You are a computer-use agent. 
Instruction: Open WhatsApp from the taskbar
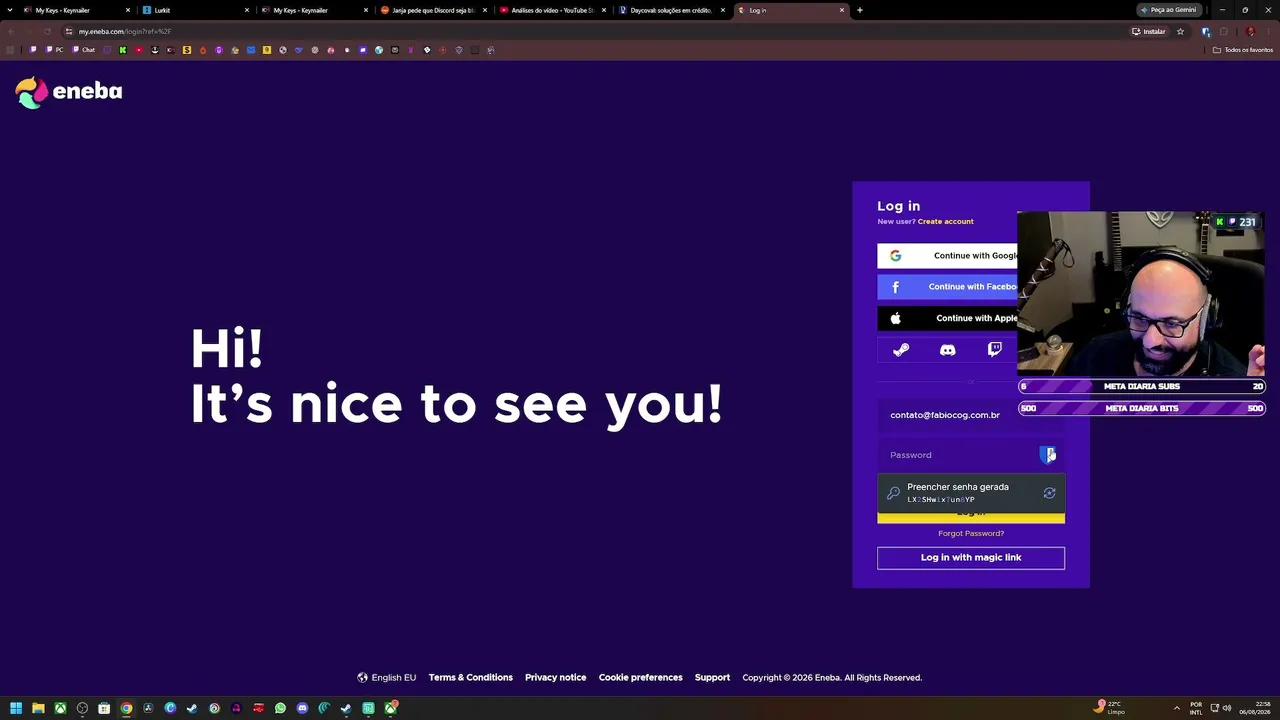[280, 708]
